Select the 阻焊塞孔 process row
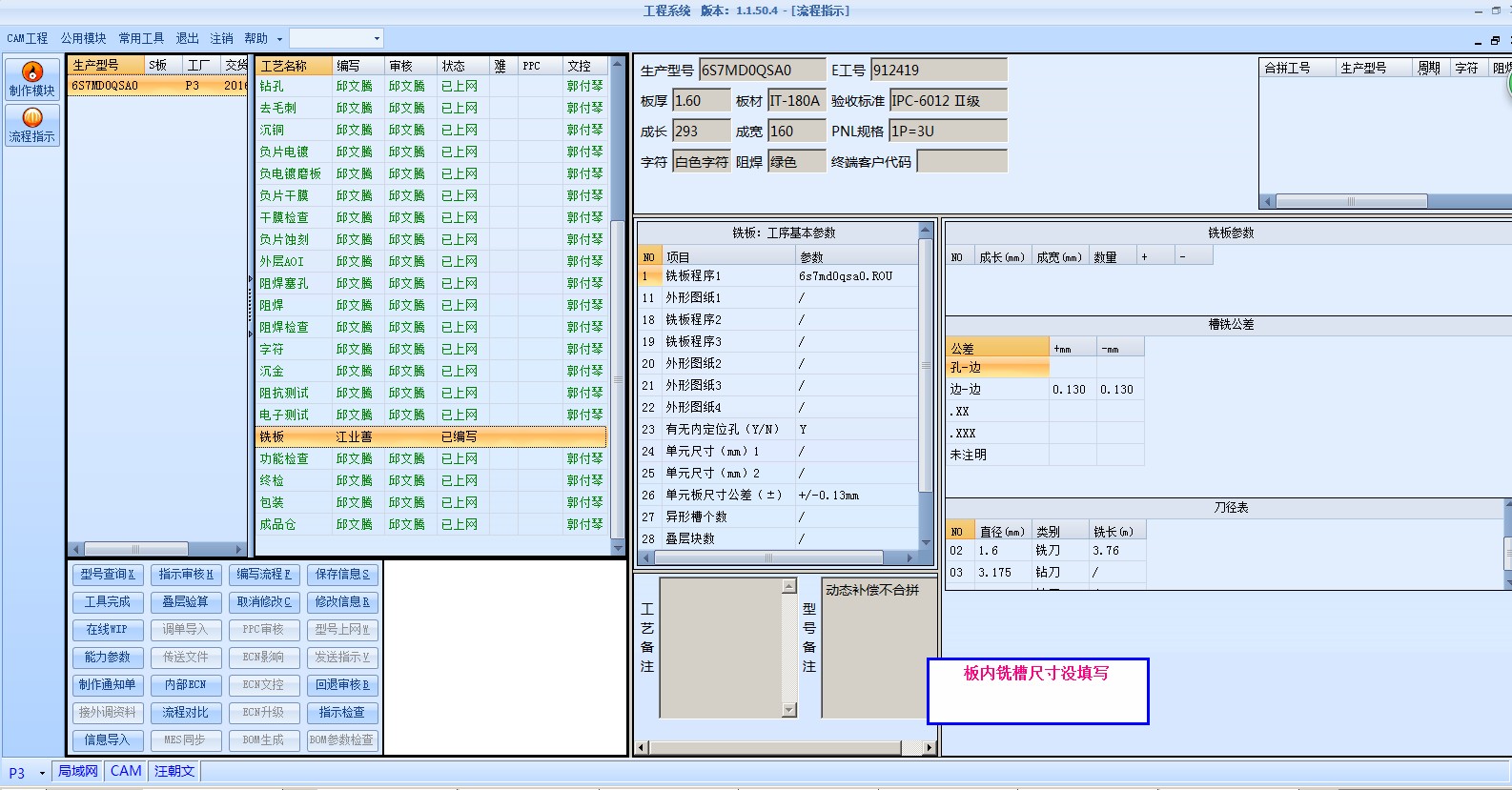The width and height of the screenshot is (1512, 790). pyautogui.click(x=432, y=283)
